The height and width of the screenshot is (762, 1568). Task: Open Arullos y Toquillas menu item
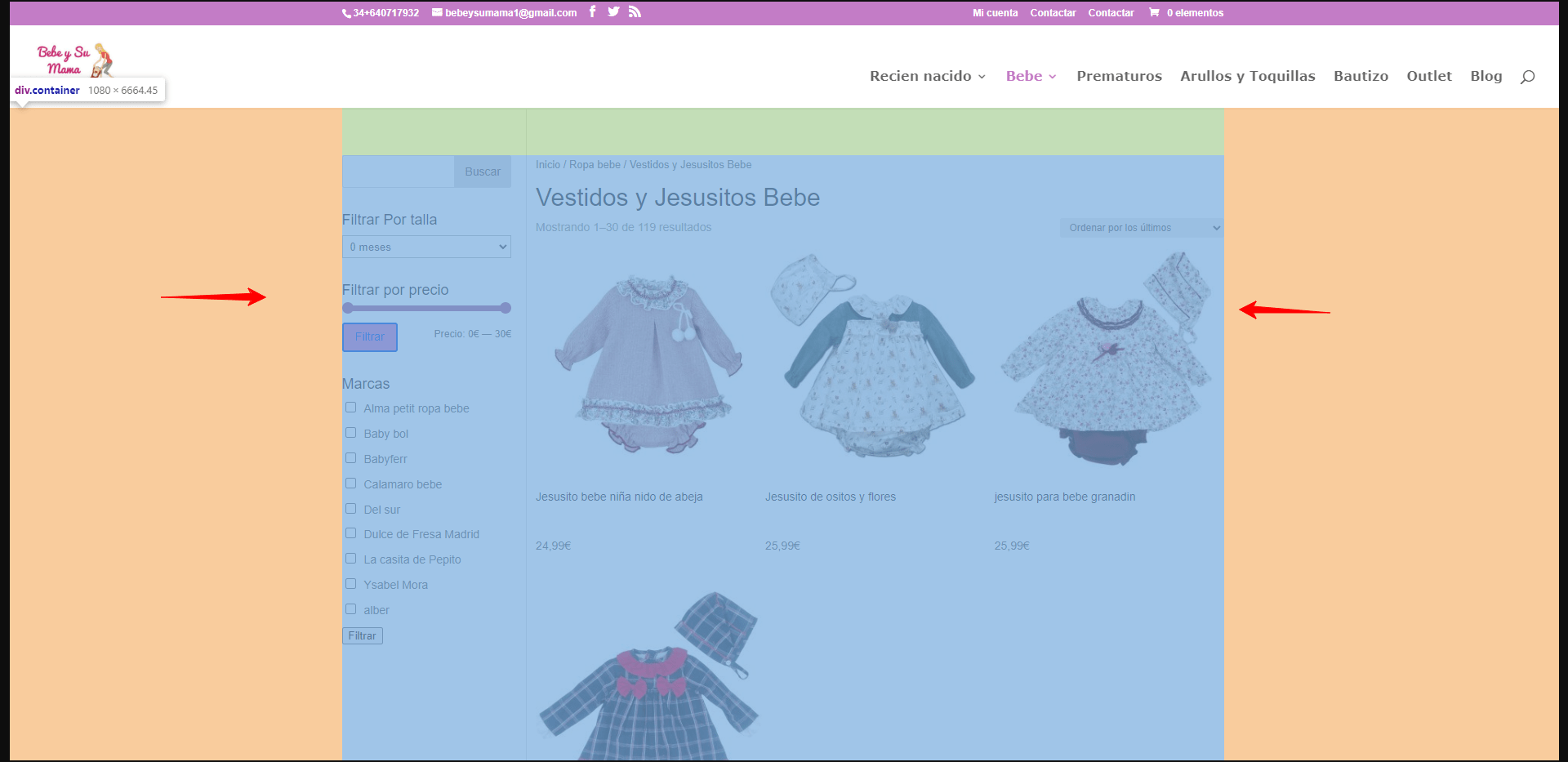coord(1247,76)
